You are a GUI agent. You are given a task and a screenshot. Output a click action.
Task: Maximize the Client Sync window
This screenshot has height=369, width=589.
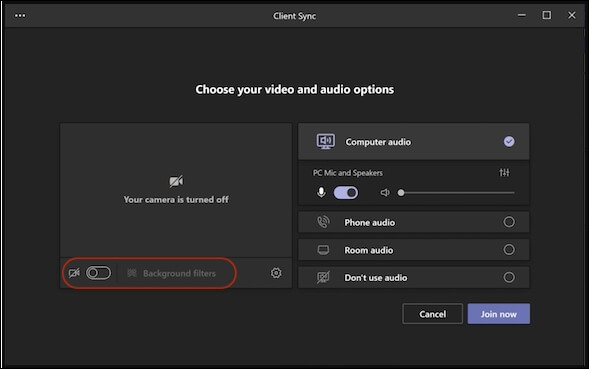tap(547, 15)
